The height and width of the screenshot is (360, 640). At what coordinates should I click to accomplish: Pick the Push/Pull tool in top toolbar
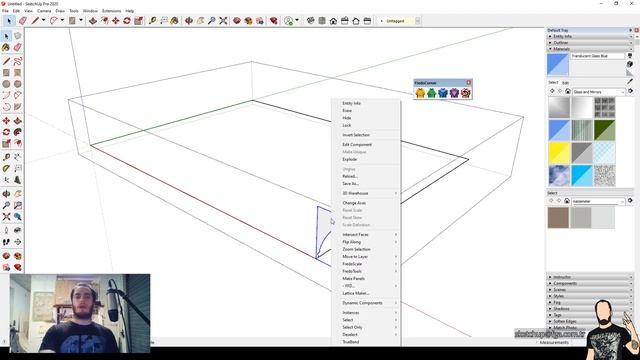(x=93, y=20)
